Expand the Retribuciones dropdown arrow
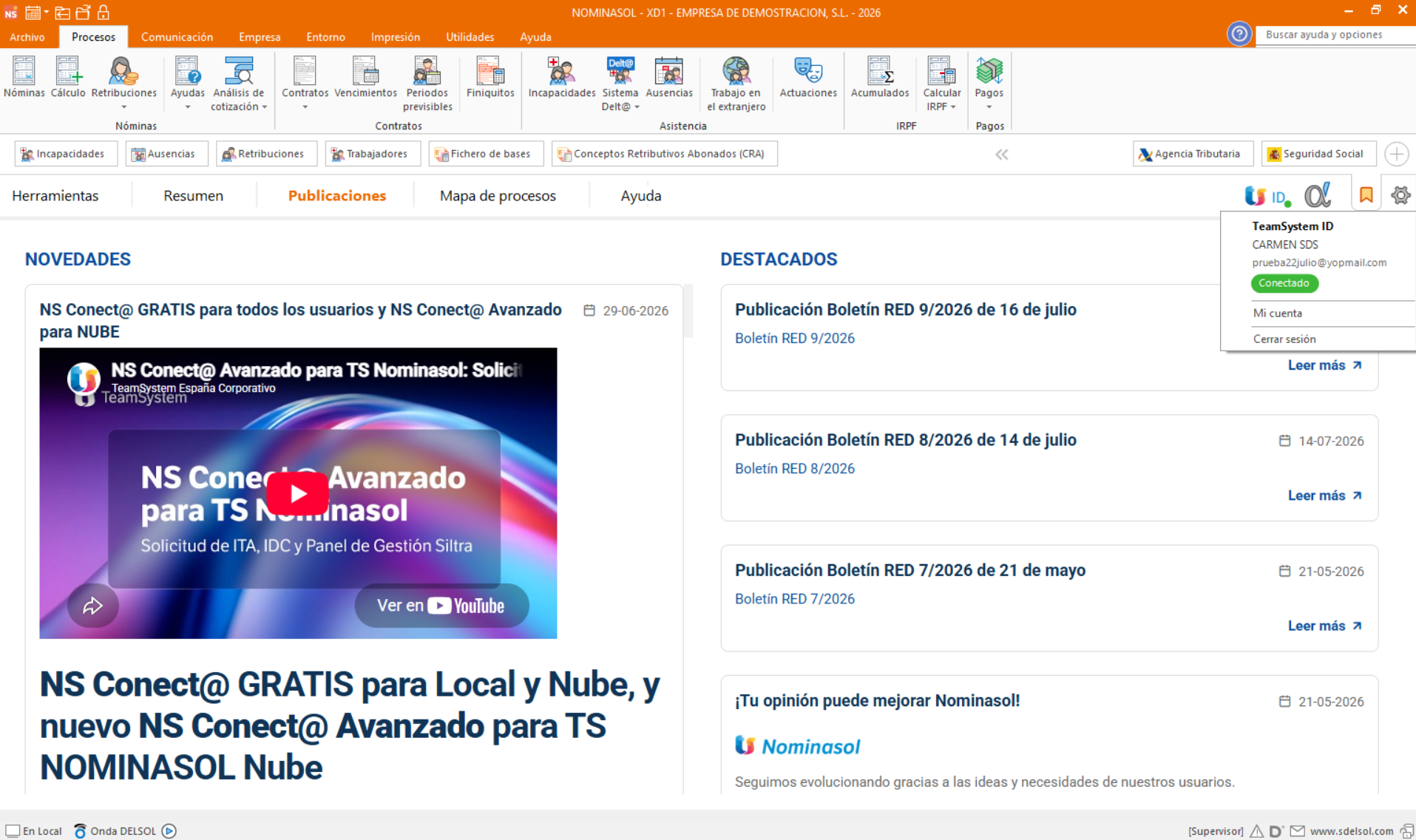Image resolution: width=1416 pixels, height=840 pixels. point(123,107)
